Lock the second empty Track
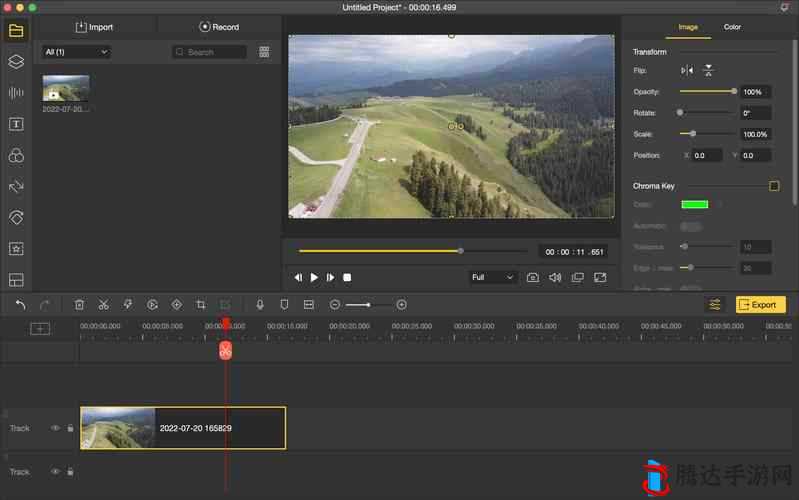799x500 pixels. [70, 472]
